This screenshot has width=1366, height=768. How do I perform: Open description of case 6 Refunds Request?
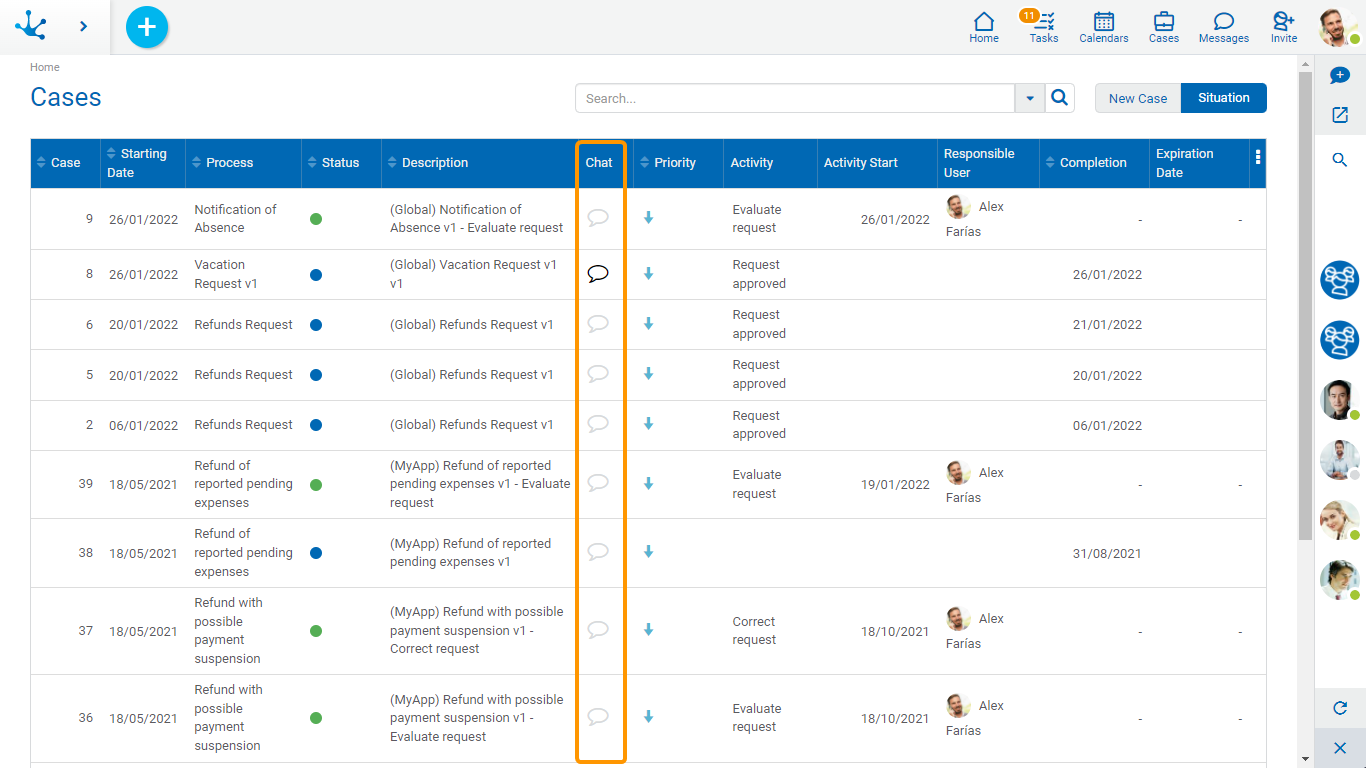(472, 325)
